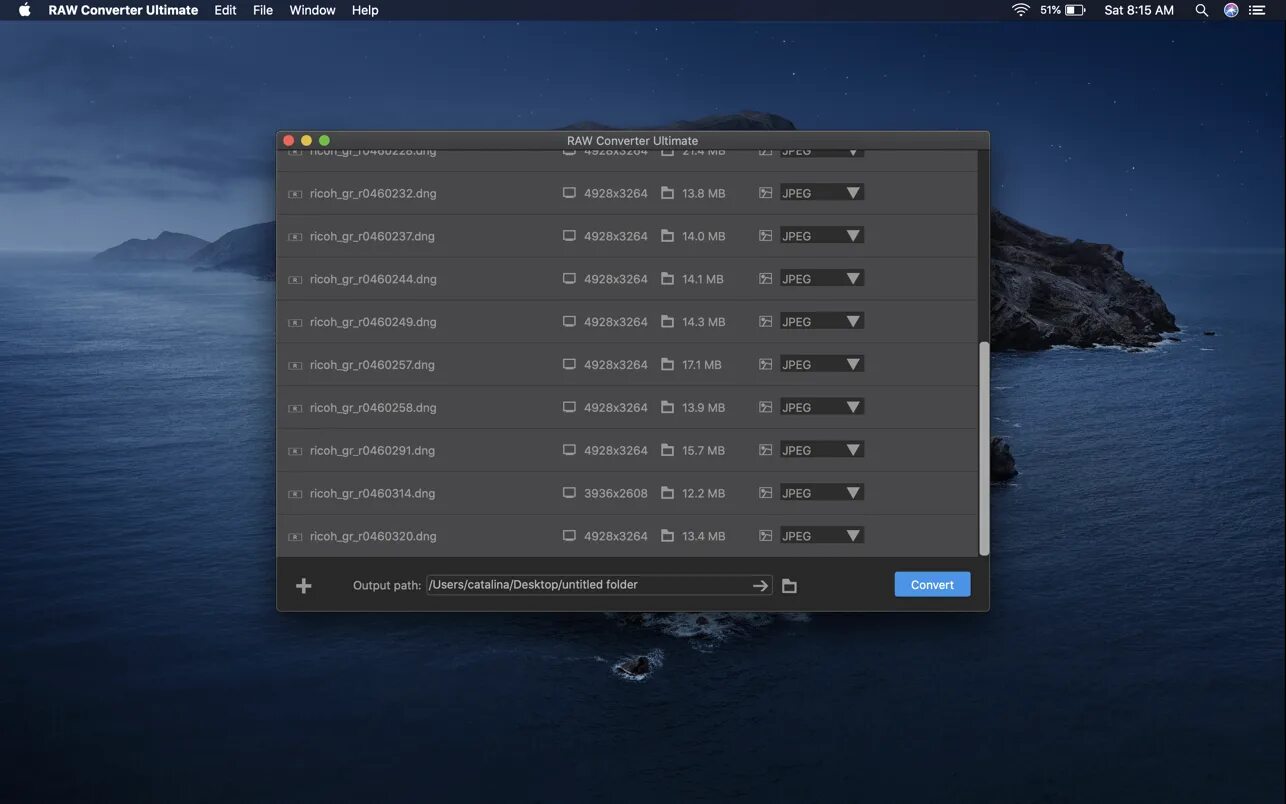Select file name ricoh_gr_r0460244.dng
1286x804 pixels.
[373, 280]
